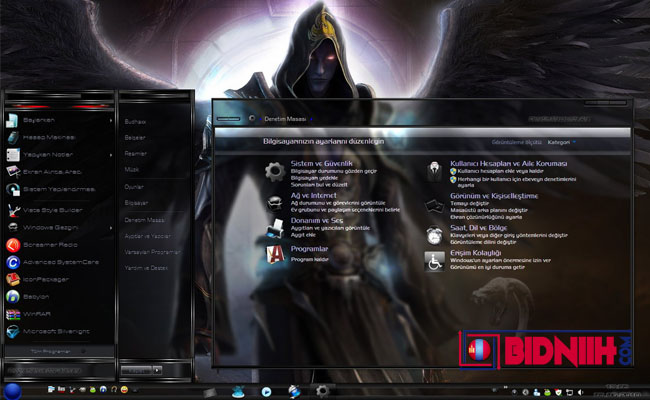Click the red shield icon in system tray
This screenshot has width=650, height=400.
558,392
